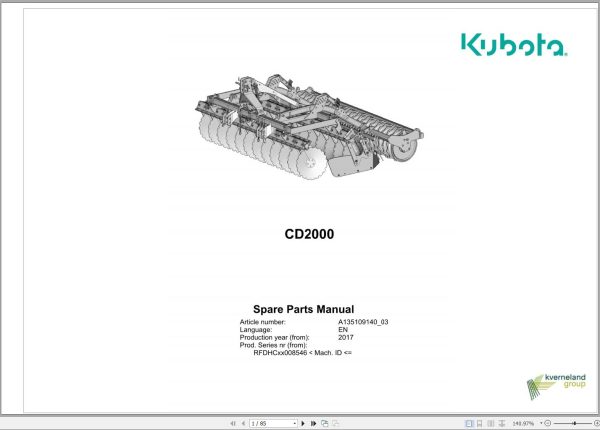This screenshot has width=600, height=430.
Task: Go to previous page arrow
Action: click(243, 423)
